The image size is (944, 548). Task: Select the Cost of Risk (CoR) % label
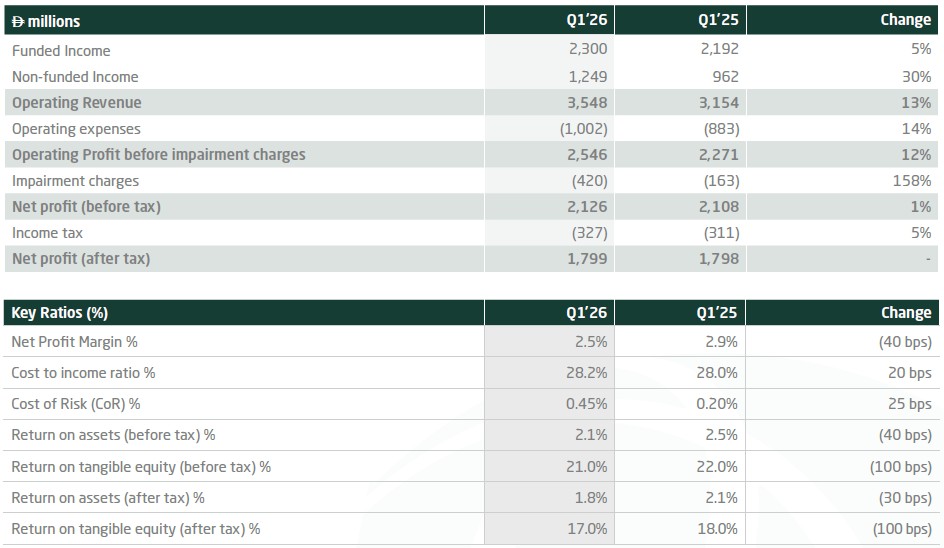[76, 404]
